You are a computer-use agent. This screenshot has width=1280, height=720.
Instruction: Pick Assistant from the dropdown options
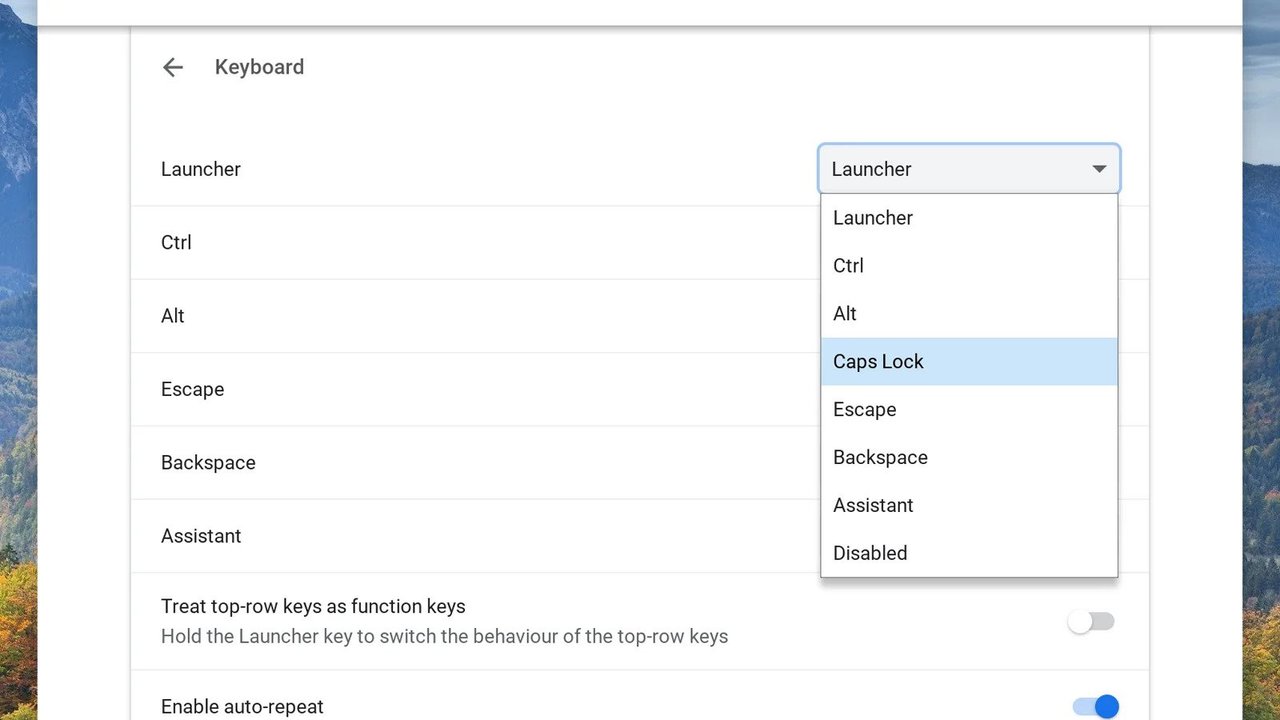coord(969,506)
